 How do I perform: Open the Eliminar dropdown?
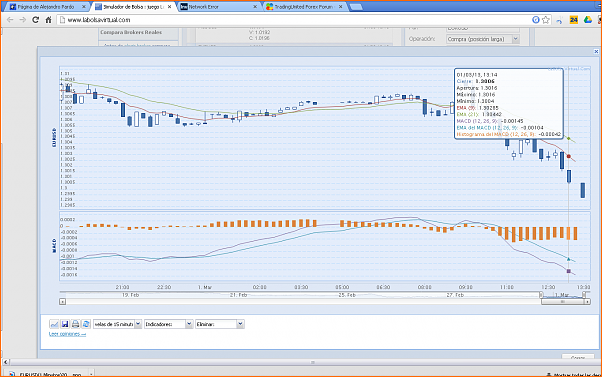[x=220, y=324]
